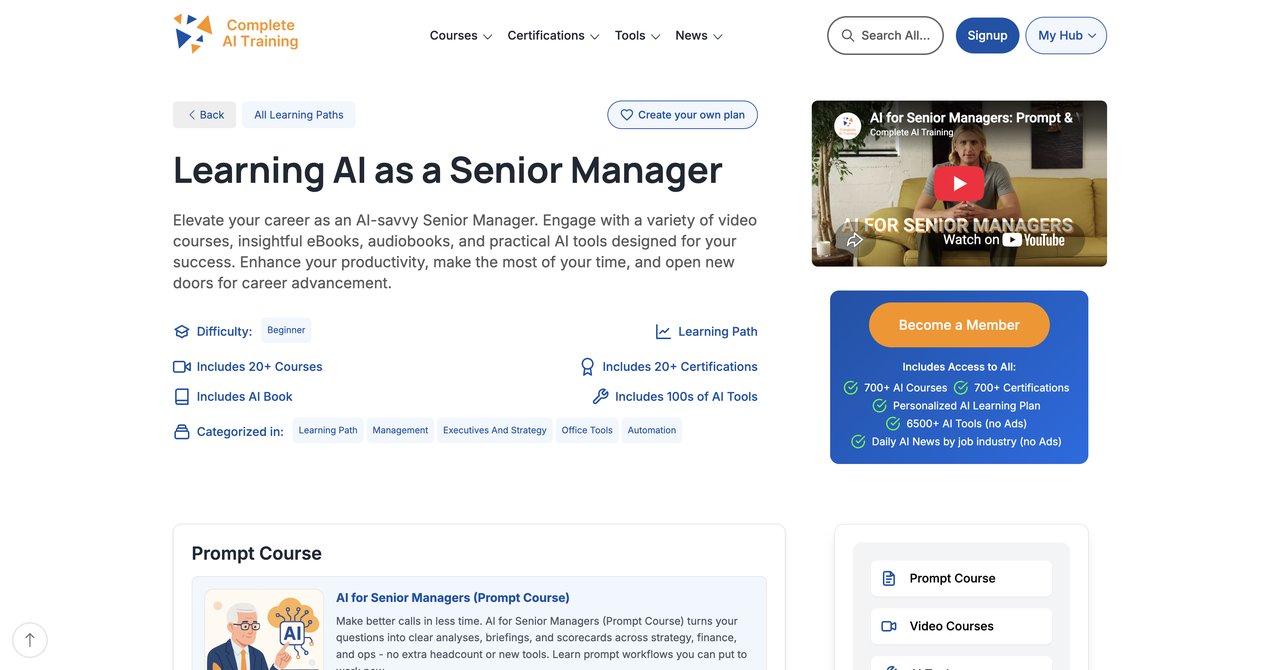The height and width of the screenshot is (670, 1280).
Task: Click the Learning Path category tag
Action: click(328, 430)
